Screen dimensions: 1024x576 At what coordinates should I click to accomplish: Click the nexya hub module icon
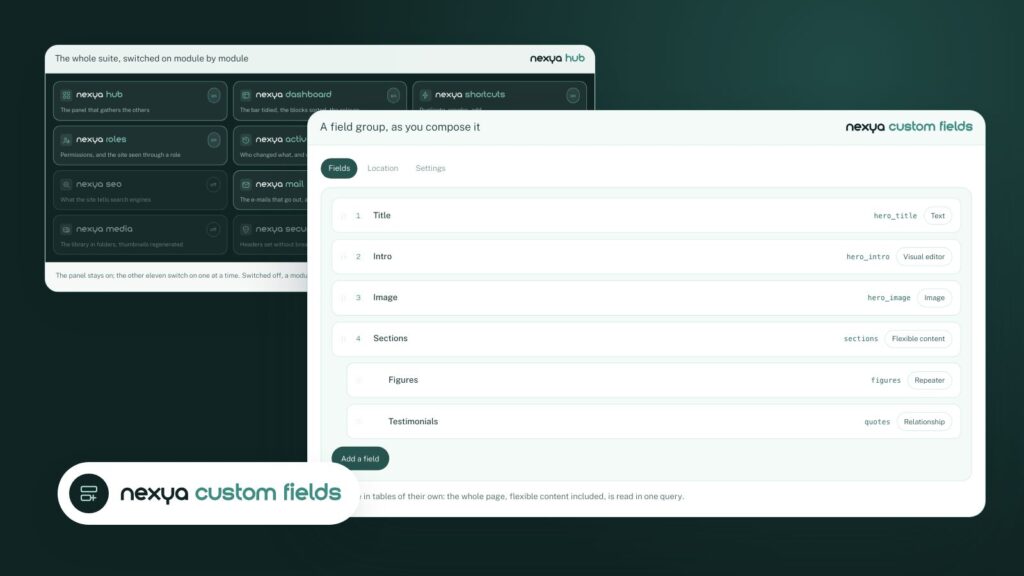(x=66, y=95)
